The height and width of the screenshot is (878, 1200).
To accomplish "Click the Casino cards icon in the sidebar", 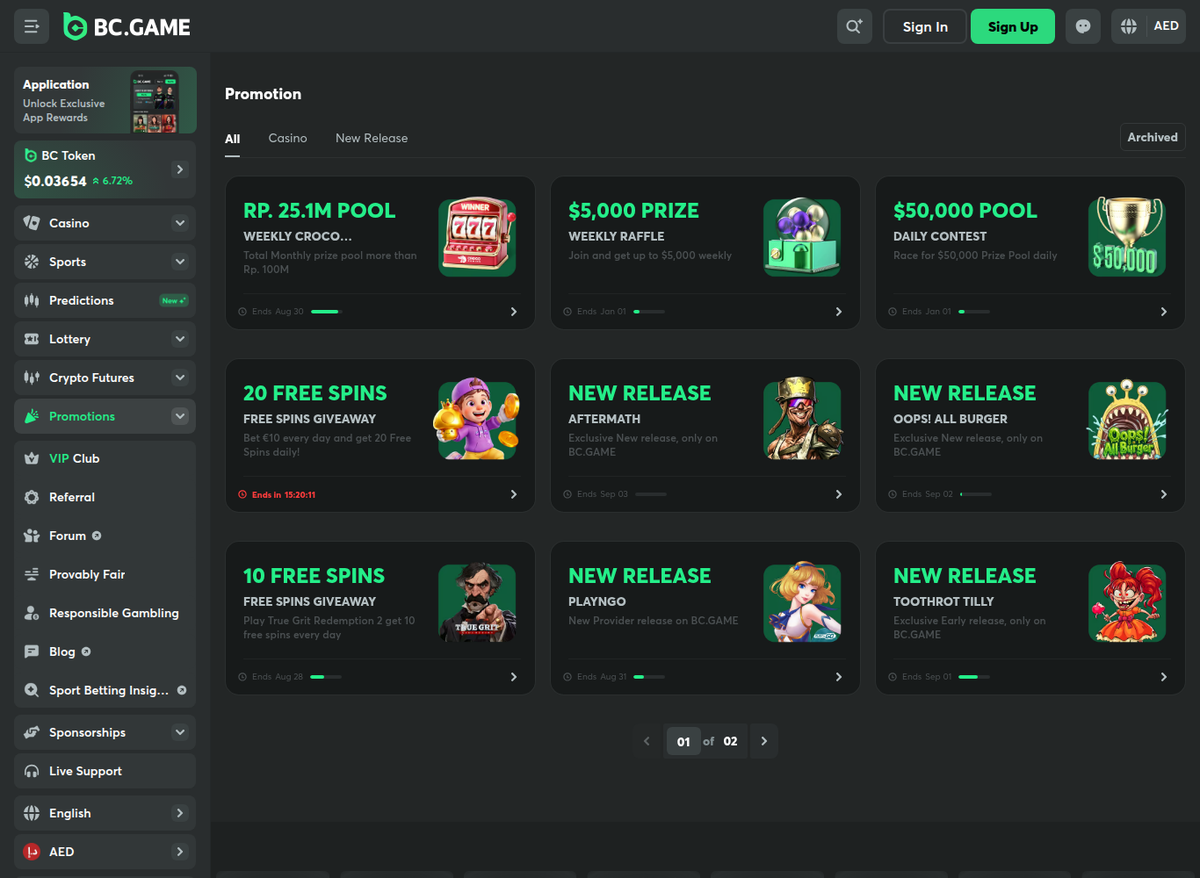I will (31, 223).
